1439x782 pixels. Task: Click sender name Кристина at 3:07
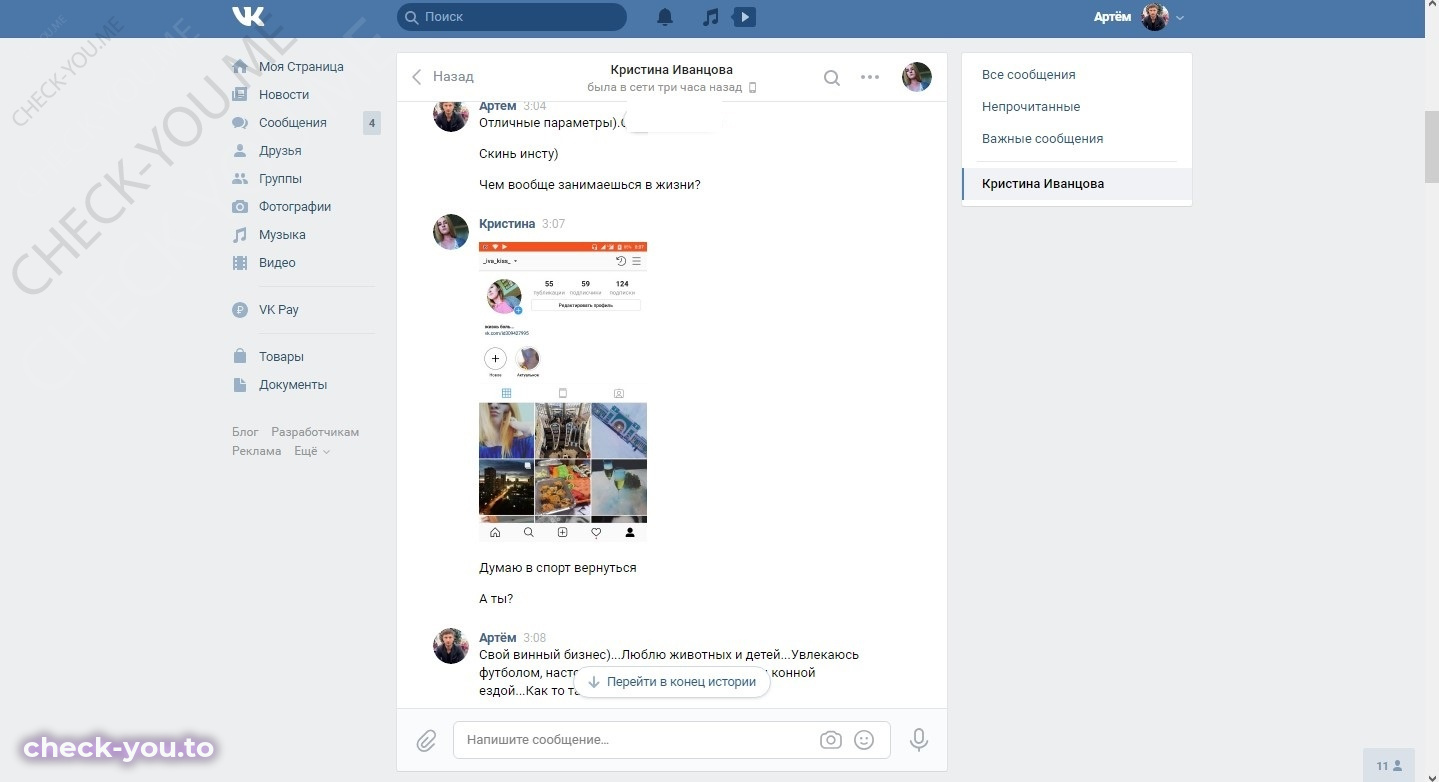tap(507, 224)
